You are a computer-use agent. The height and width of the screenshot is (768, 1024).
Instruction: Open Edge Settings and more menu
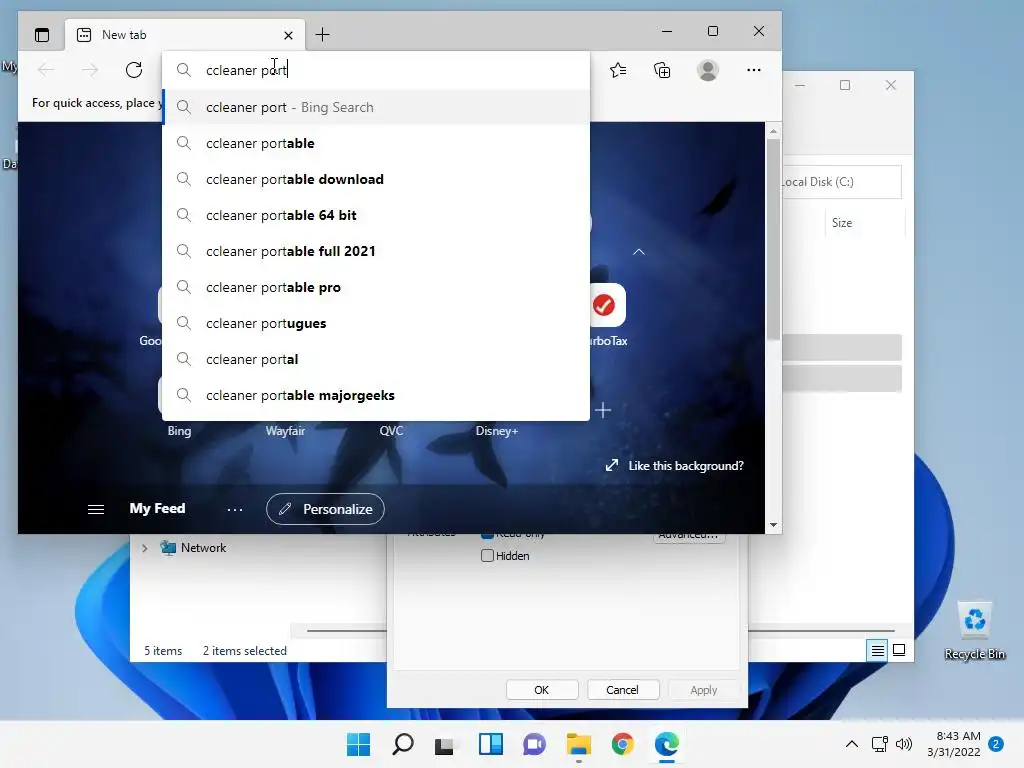(x=754, y=70)
